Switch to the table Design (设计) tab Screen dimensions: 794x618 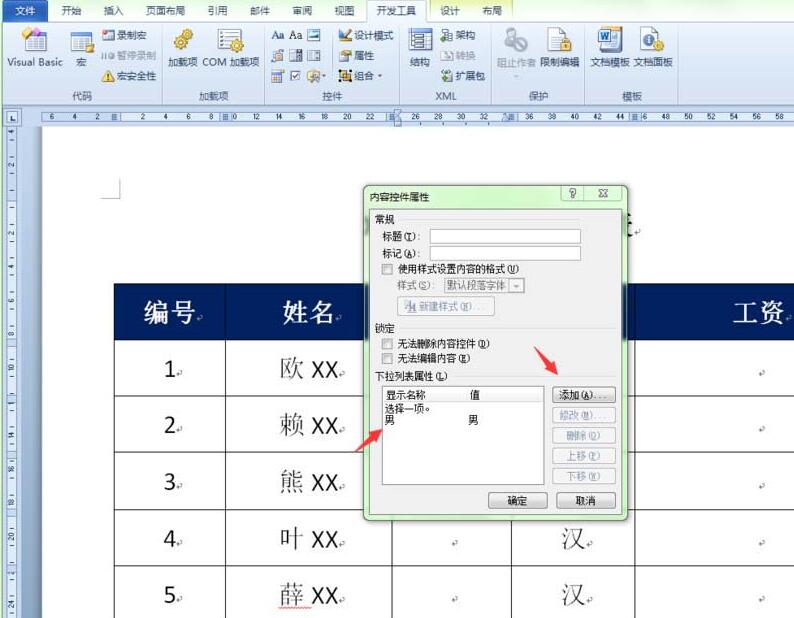tap(450, 10)
